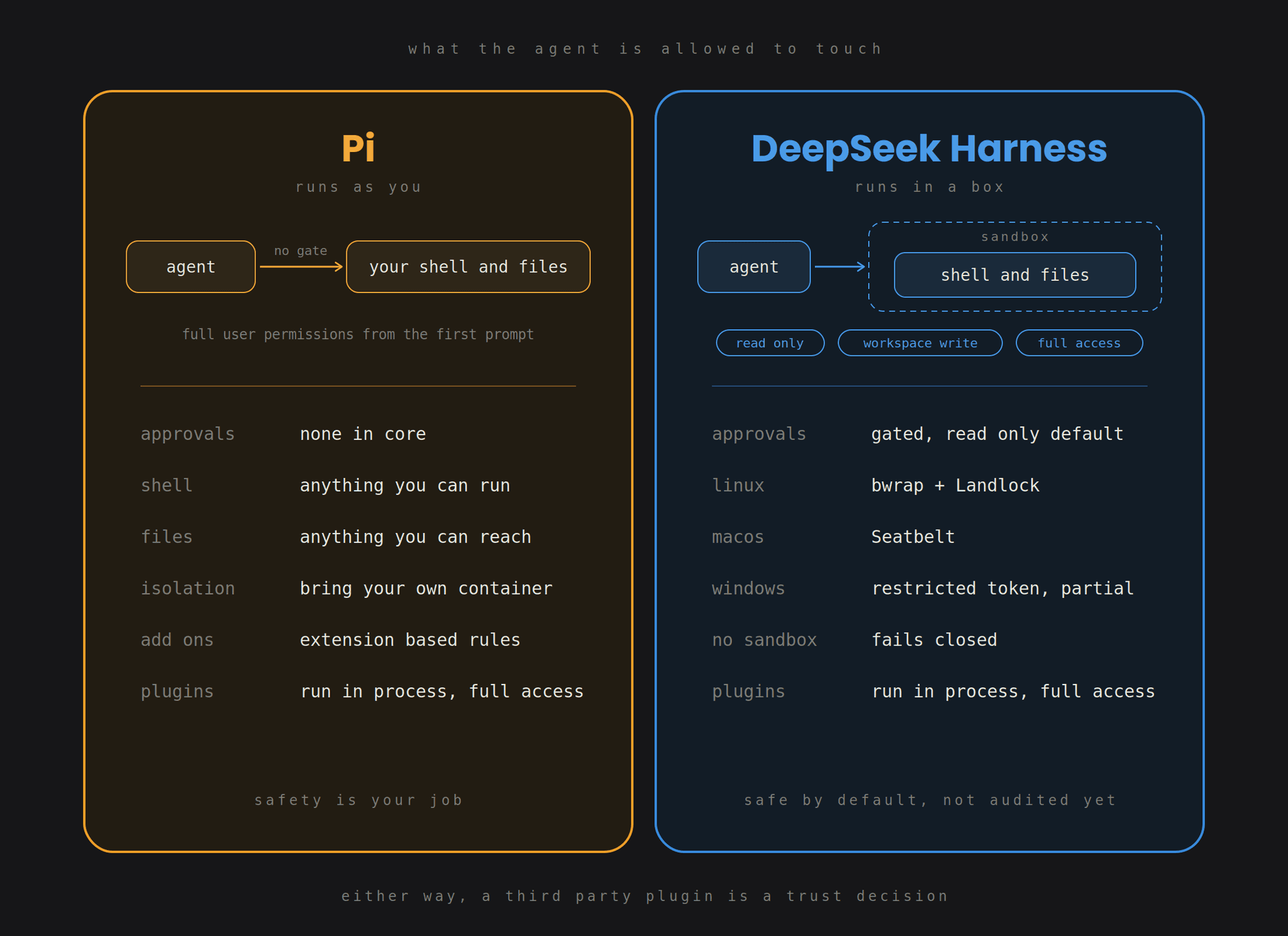1288x936 pixels.
Task: Click the 'windows' row label
Action: tap(748, 589)
